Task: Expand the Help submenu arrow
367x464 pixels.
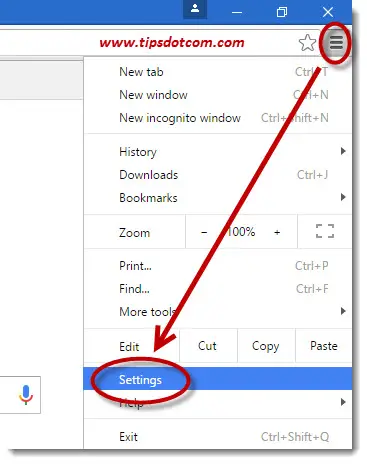Action: [343, 402]
